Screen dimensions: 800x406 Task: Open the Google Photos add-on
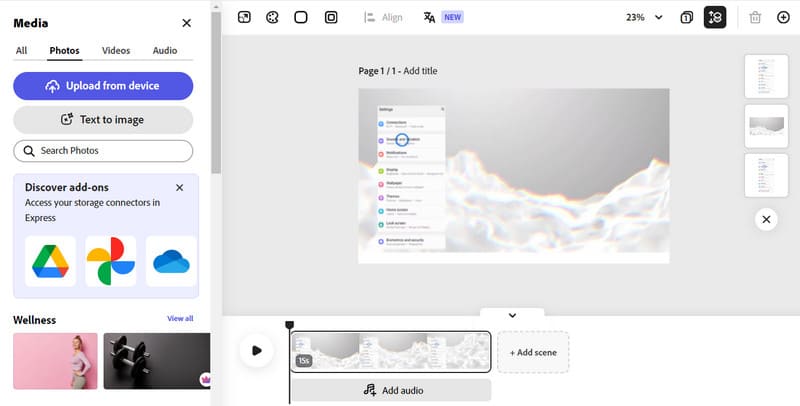click(110, 261)
